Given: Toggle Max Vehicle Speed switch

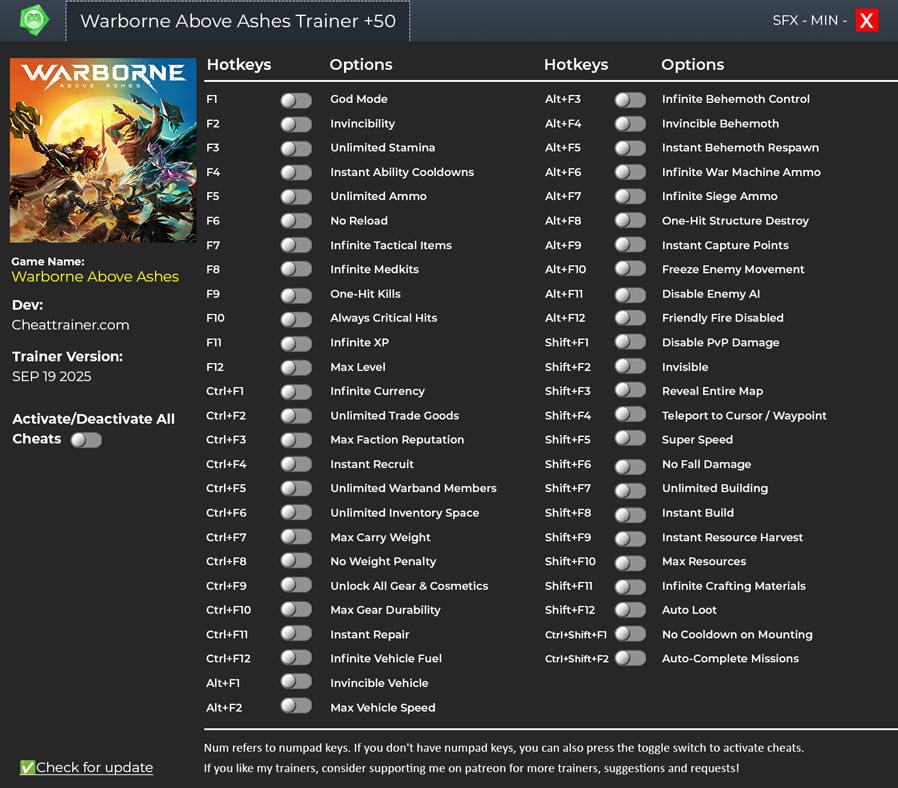Looking at the screenshot, I should point(296,706).
